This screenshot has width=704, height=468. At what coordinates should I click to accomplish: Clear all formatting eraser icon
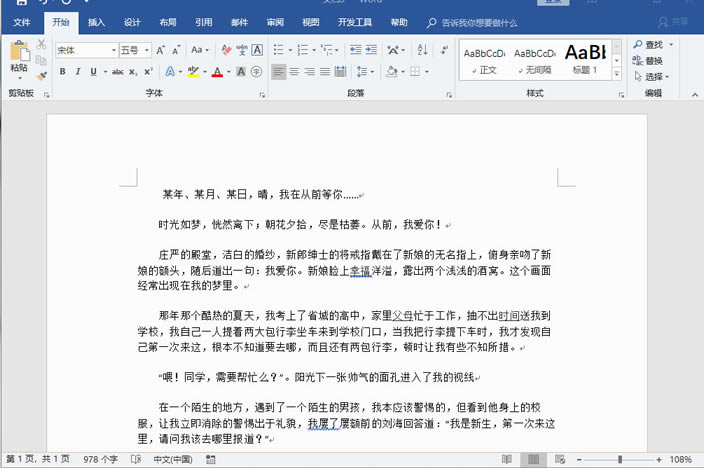226,50
